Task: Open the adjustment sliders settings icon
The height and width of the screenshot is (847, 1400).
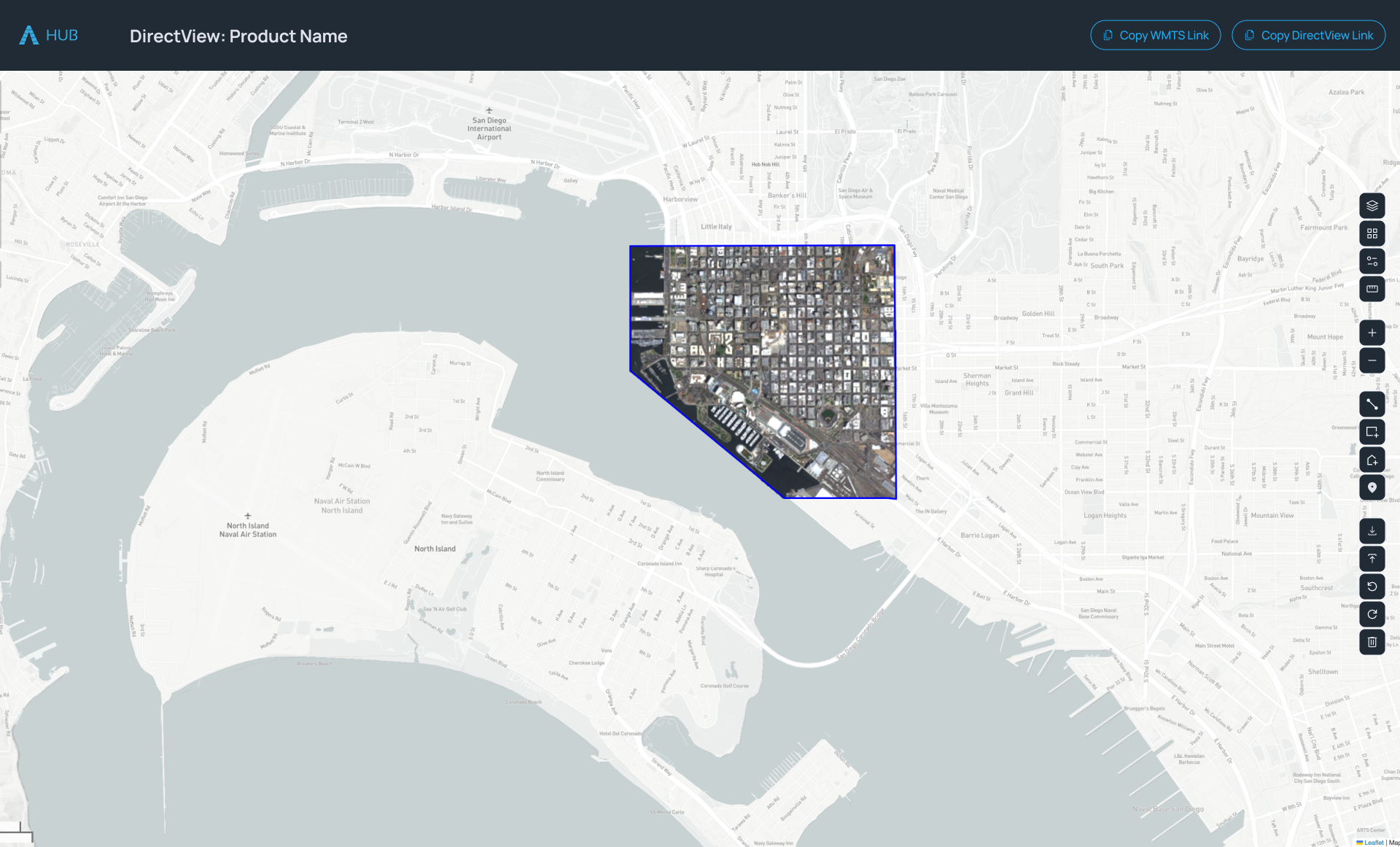Action: click(1372, 261)
